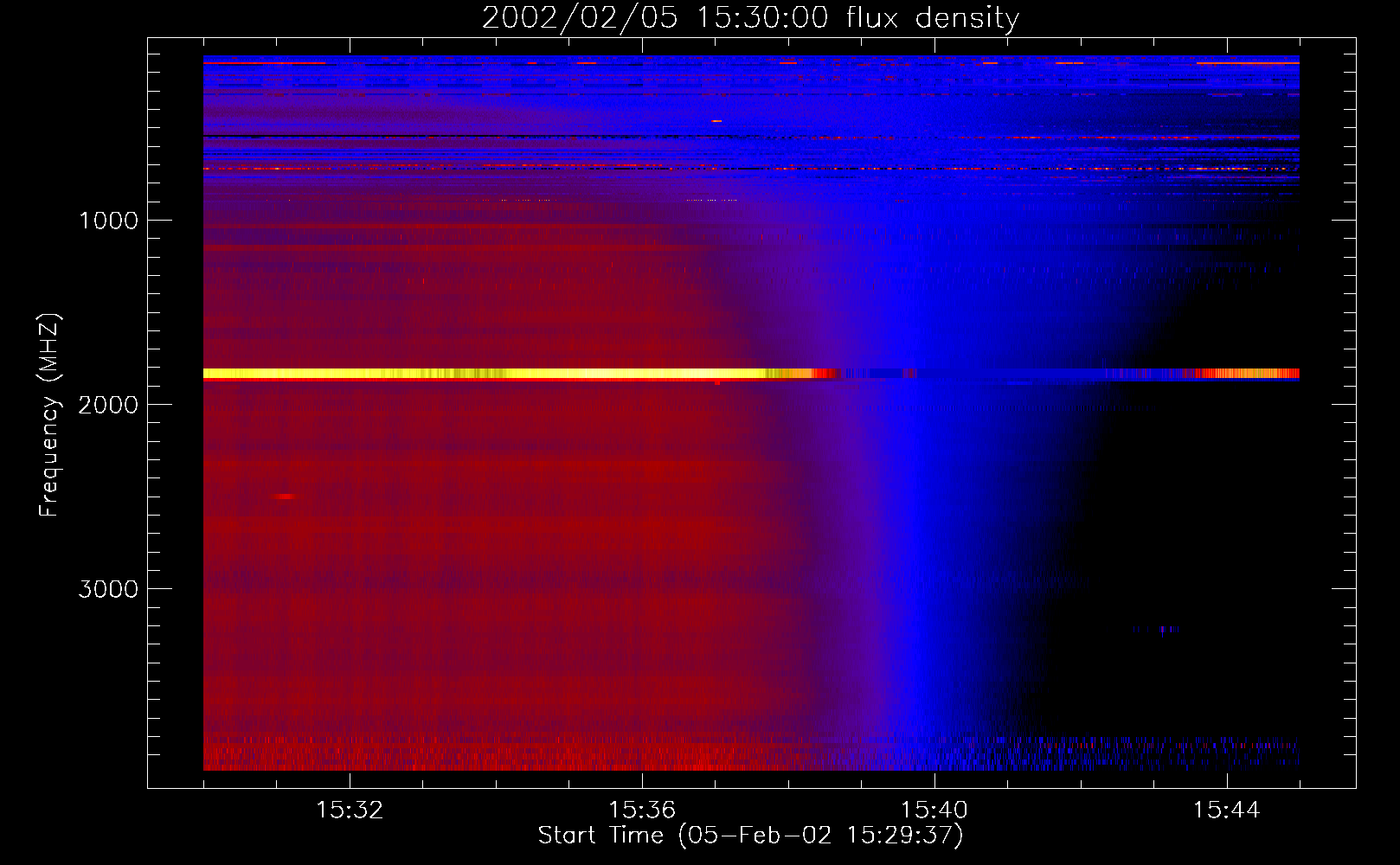Viewport: 1400px width, 865px height.
Task: Click the 1000 frequency tick label
Action: 108,221
